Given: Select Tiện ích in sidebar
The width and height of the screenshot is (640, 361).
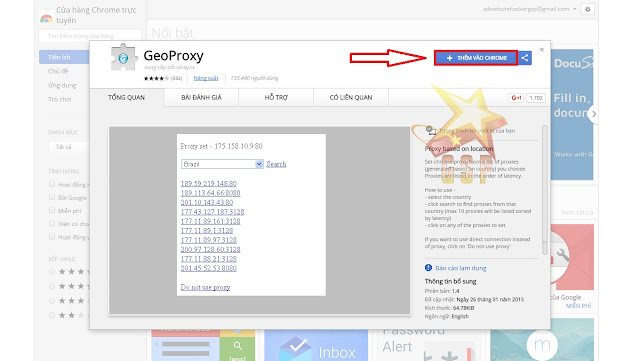Looking at the screenshot, I should tap(64, 57).
